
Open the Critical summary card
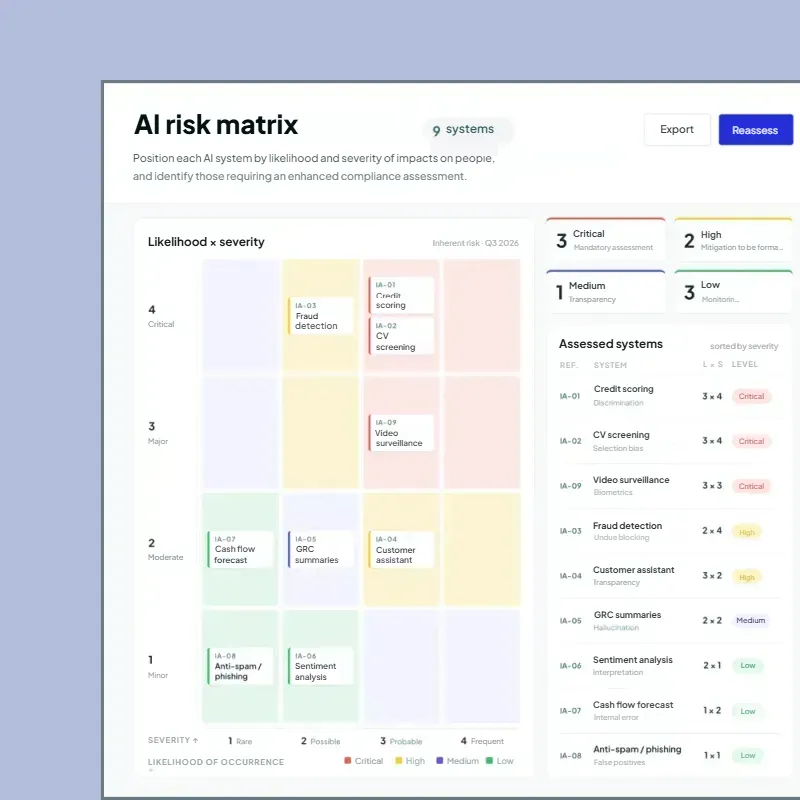click(606, 239)
